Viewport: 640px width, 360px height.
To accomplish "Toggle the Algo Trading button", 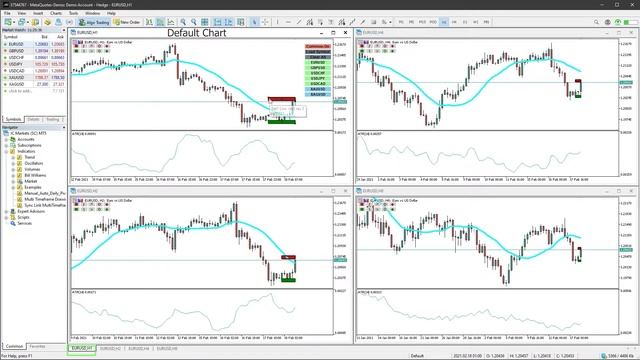I will [x=94, y=22].
